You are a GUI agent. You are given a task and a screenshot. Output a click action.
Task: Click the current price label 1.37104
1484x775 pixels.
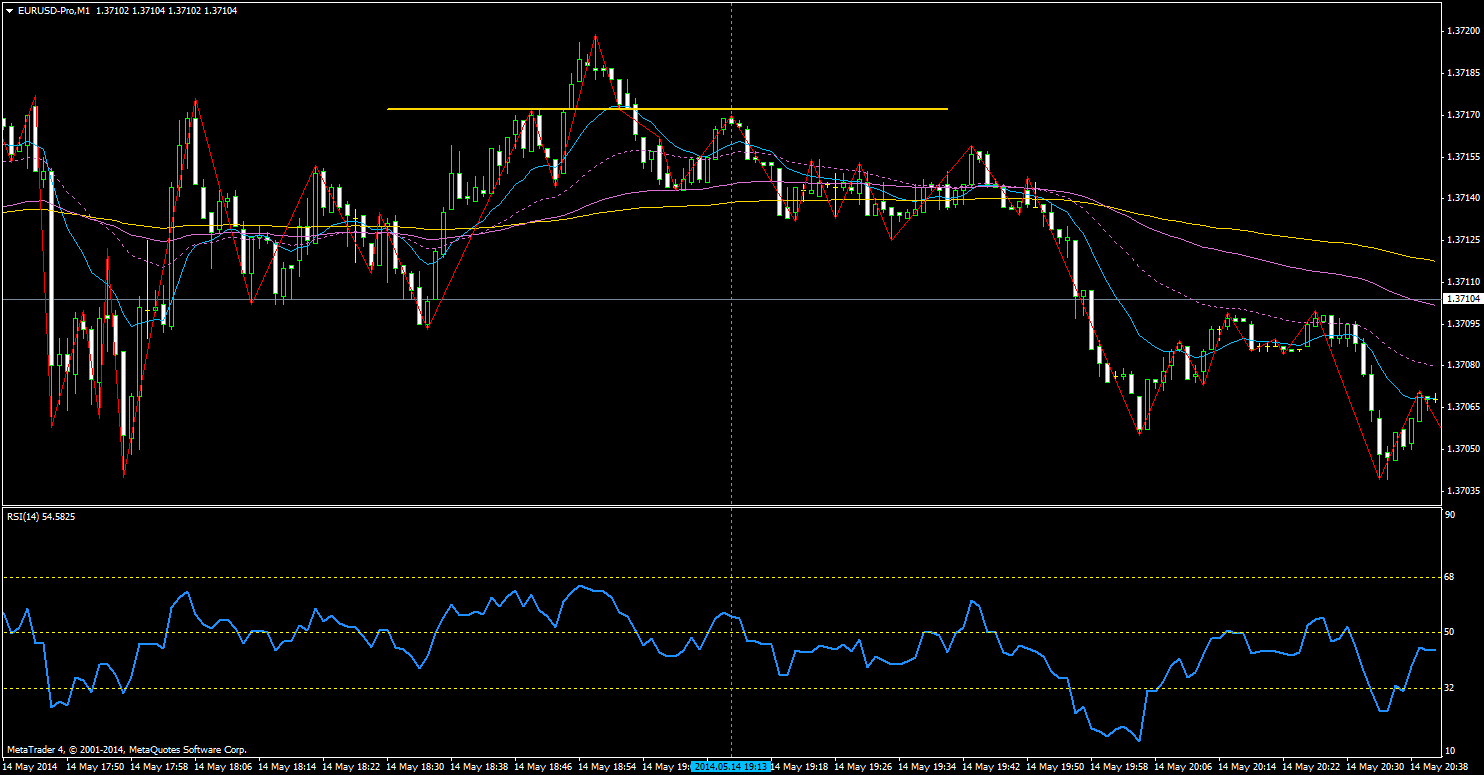[1462, 299]
